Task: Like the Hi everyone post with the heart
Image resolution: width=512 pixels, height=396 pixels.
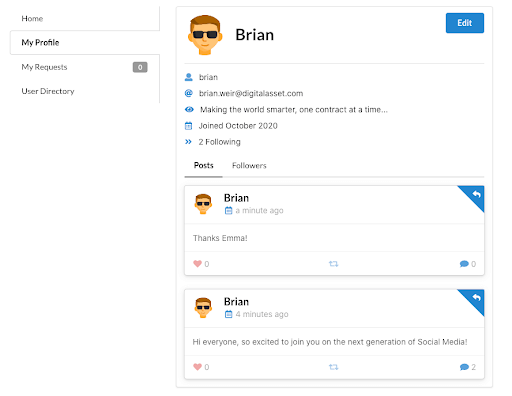Action: click(x=198, y=367)
